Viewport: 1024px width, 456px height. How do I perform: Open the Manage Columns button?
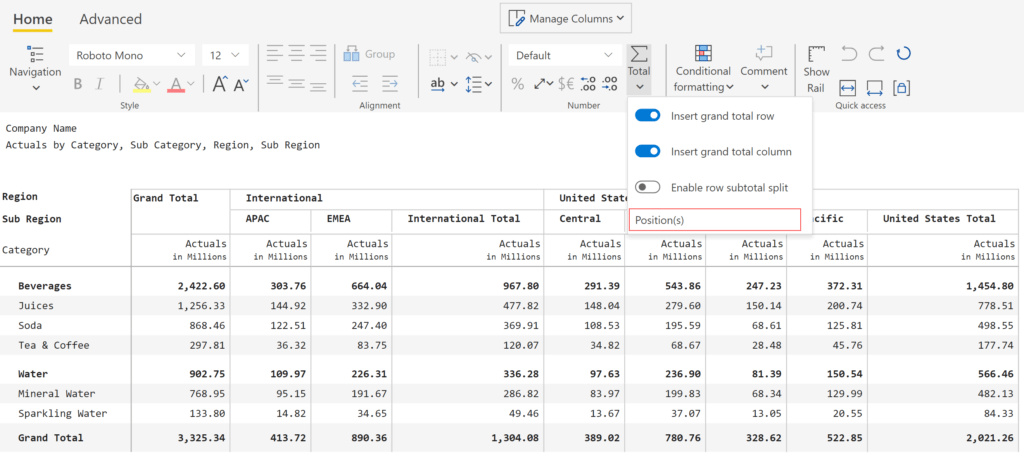[566, 18]
